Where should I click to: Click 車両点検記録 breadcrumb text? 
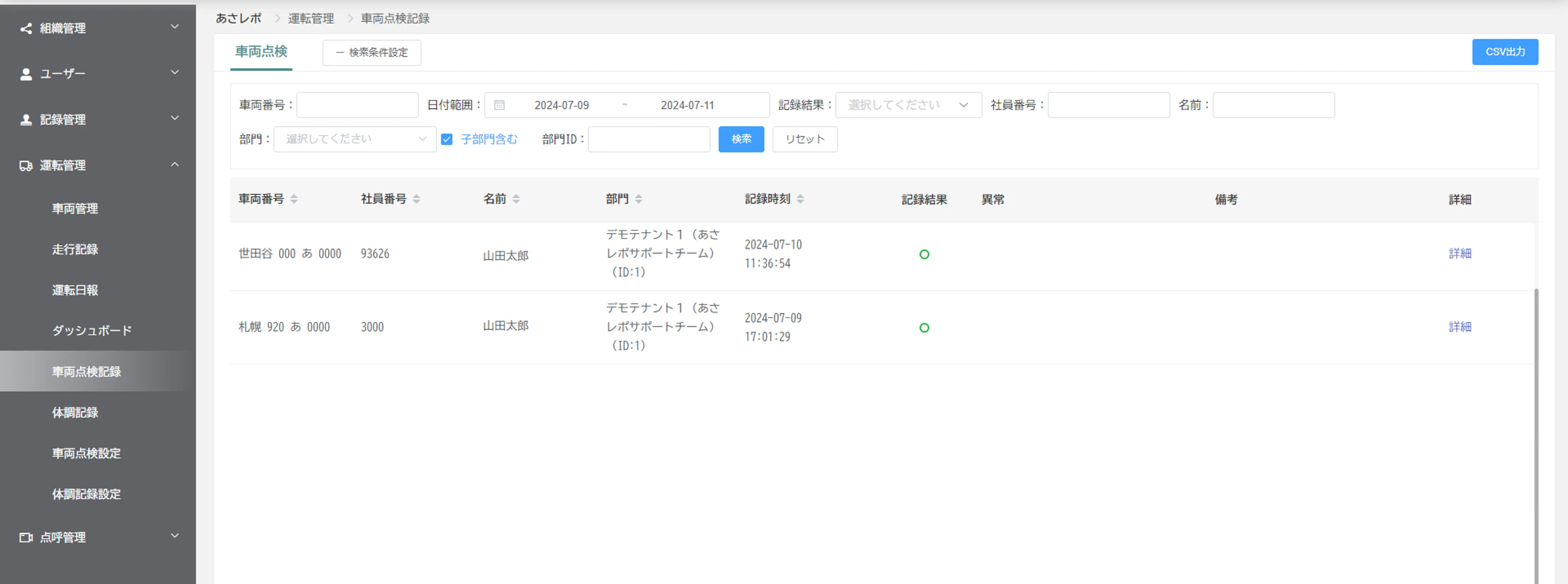click(395, 19)
